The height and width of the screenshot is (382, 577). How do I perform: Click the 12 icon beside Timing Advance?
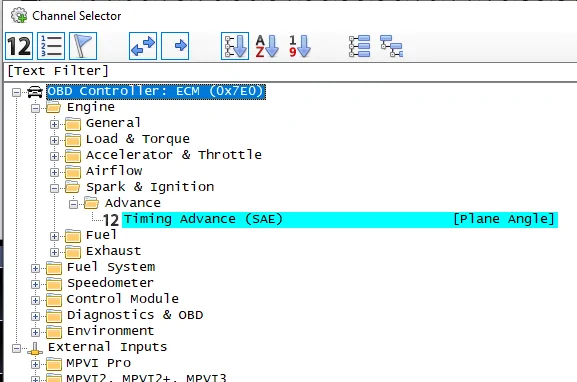(111, 220)
